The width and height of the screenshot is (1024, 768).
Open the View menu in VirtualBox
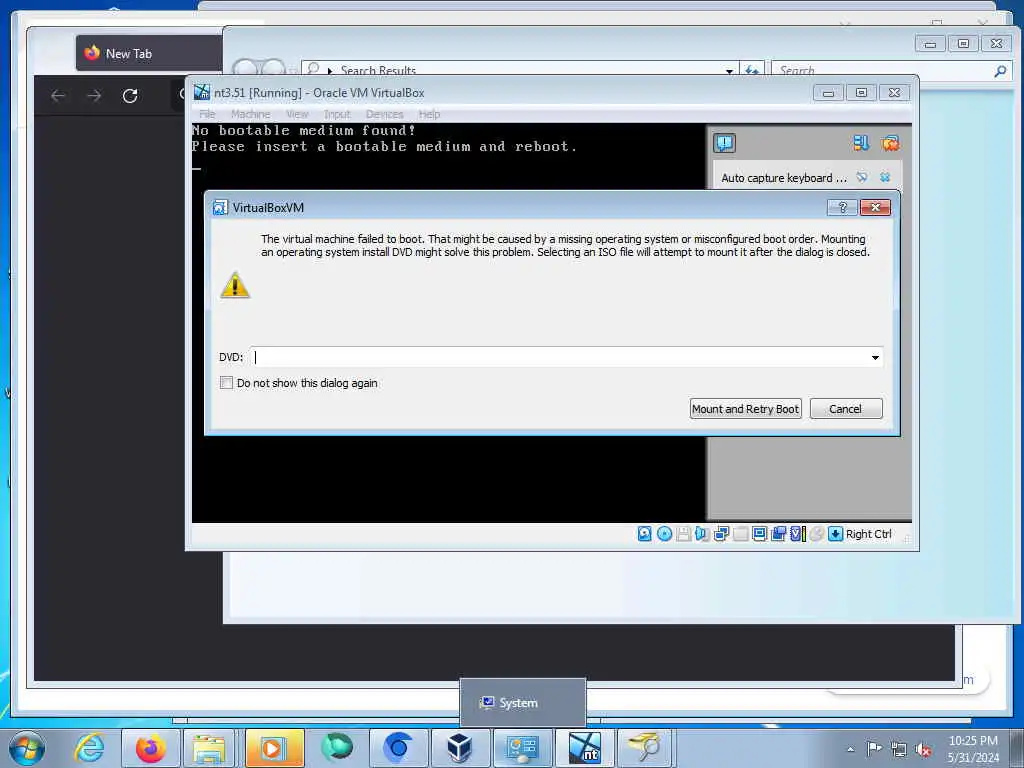point(297,114)
